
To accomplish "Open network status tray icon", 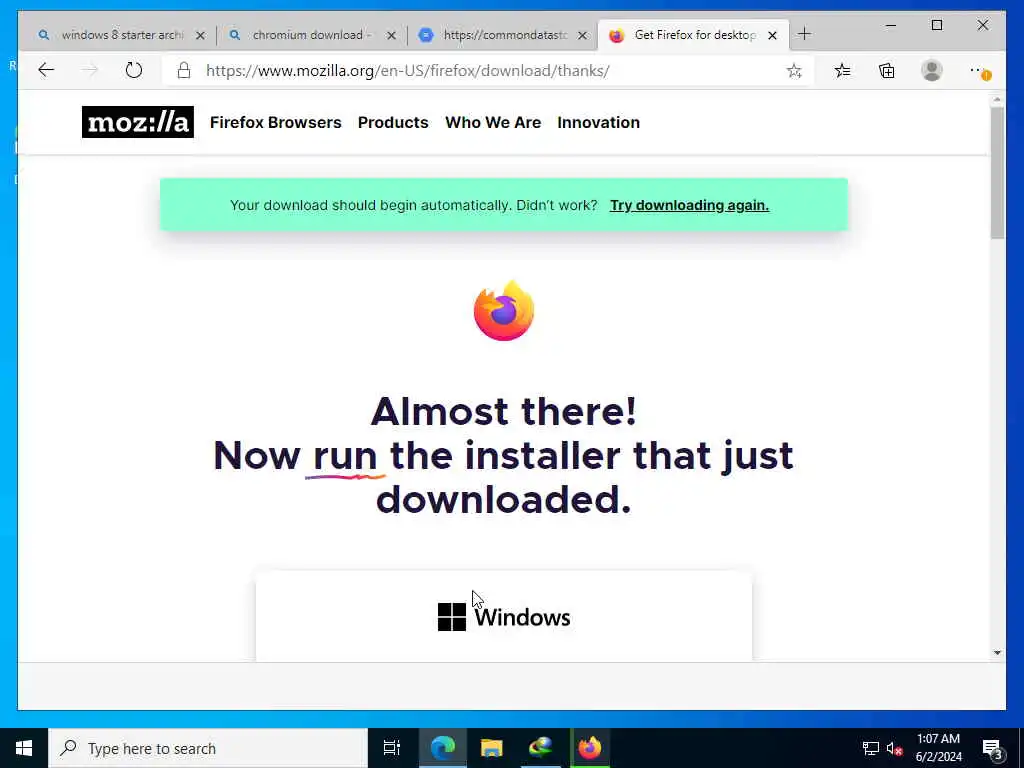I will point(871,748).
